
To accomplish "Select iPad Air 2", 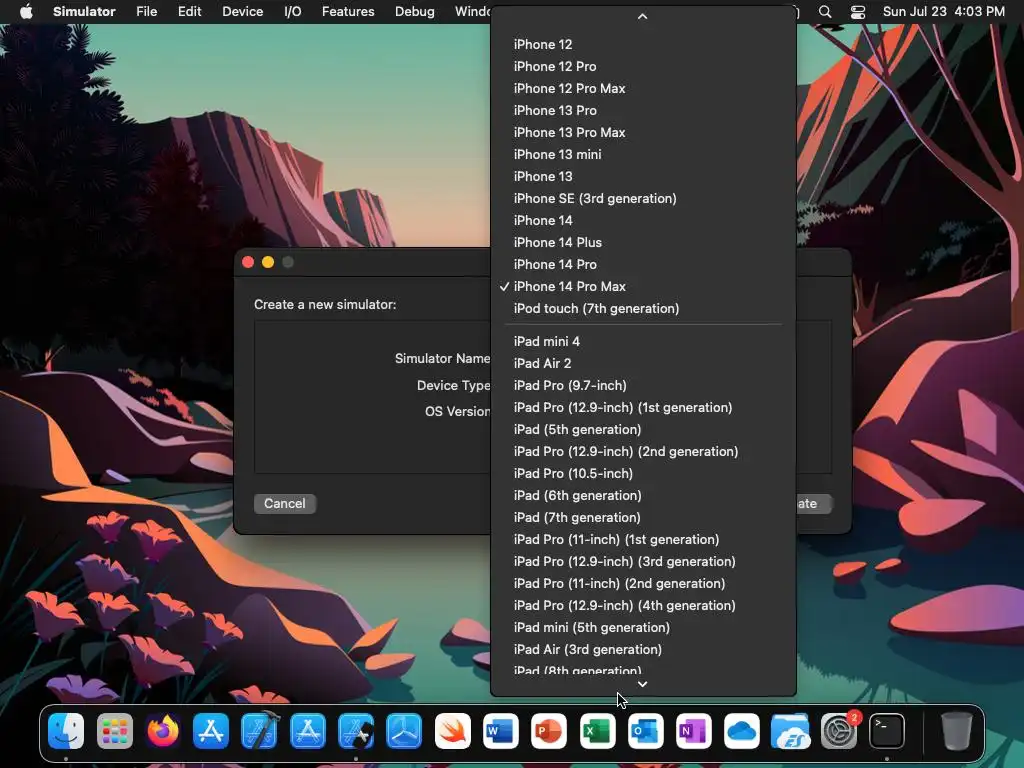I will (643, 364).
